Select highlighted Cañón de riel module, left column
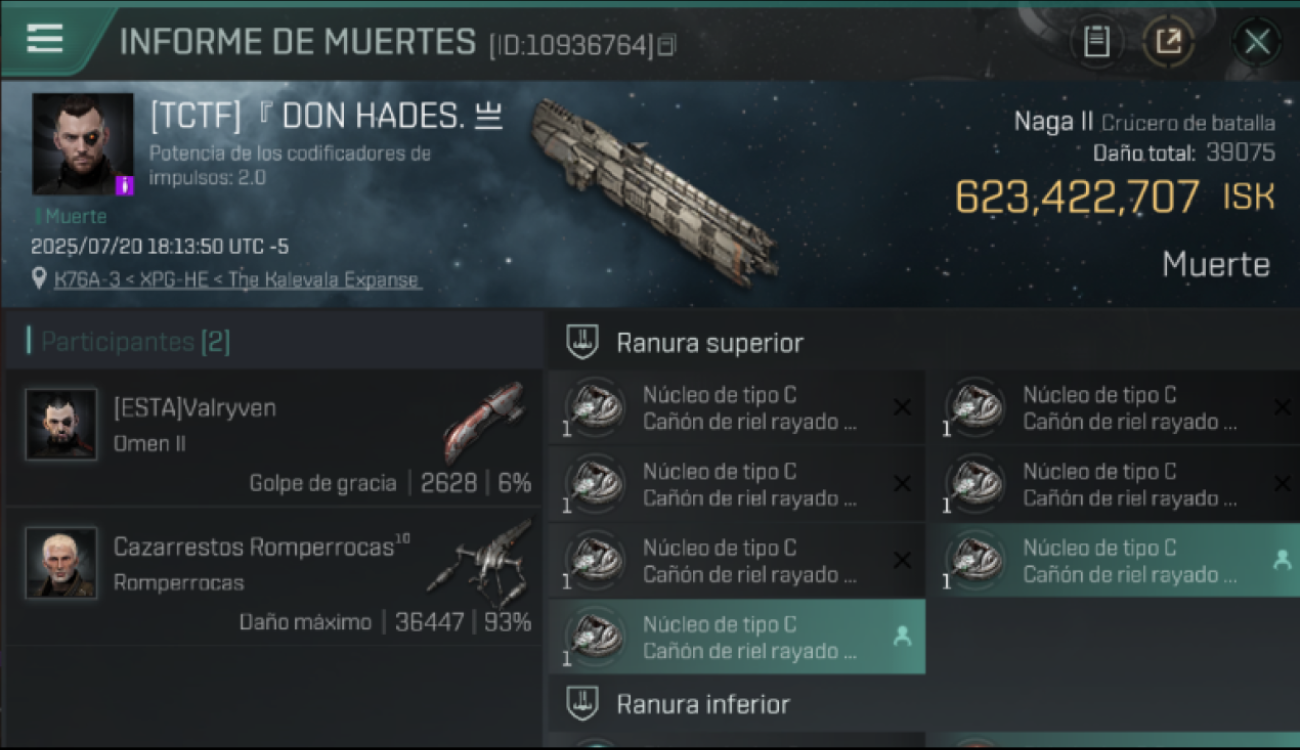This screenshot has width=1300, height=750. point(736,637)
